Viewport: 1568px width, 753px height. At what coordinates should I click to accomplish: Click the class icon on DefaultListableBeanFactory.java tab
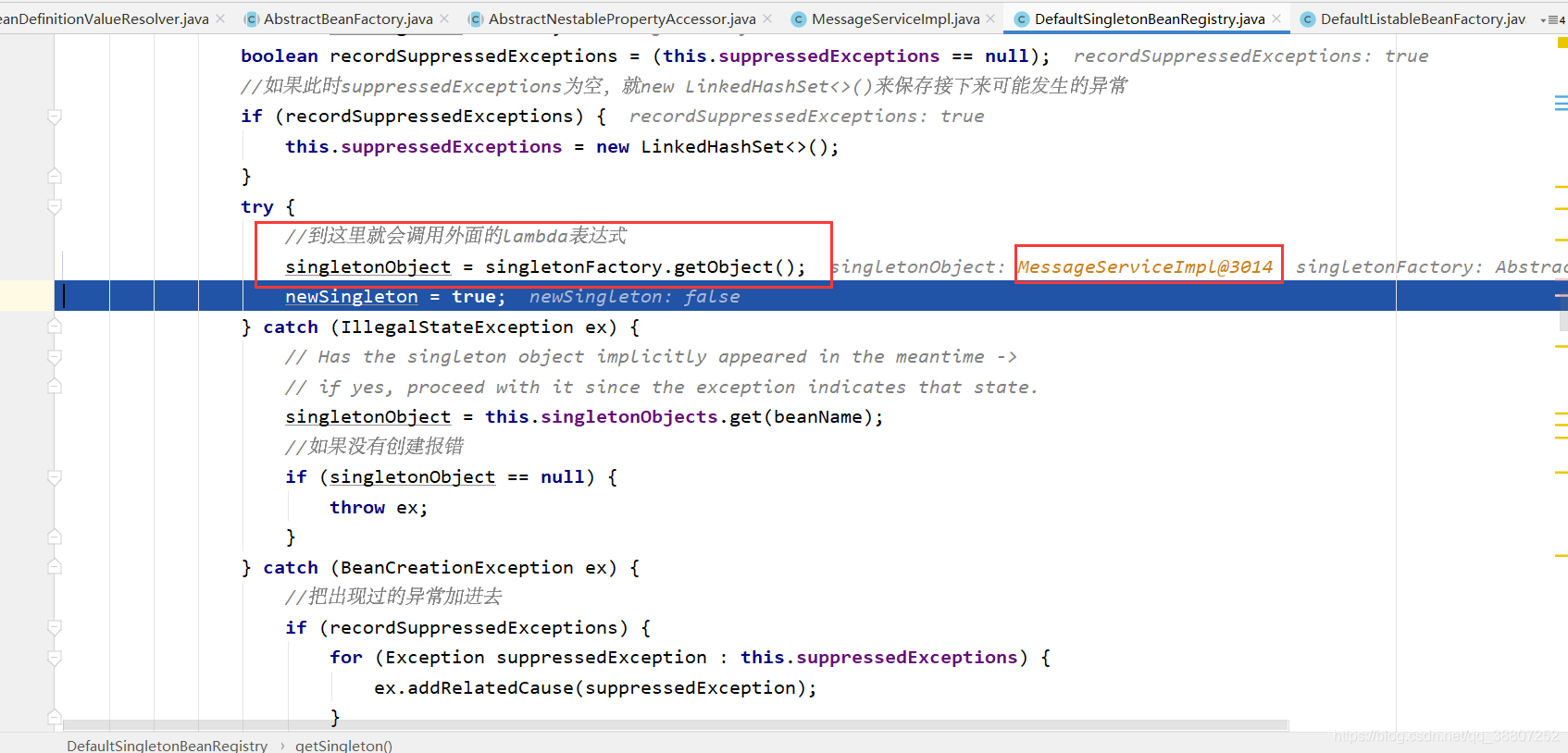[1308, 19]
